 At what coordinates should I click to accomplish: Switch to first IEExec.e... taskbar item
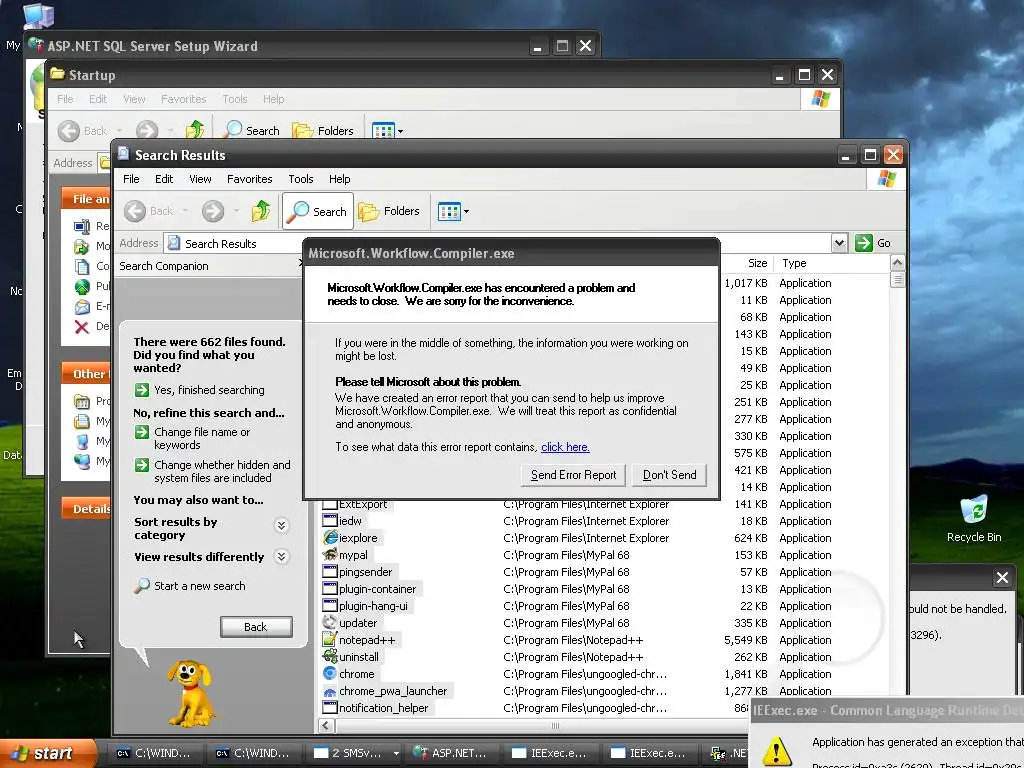551,753
